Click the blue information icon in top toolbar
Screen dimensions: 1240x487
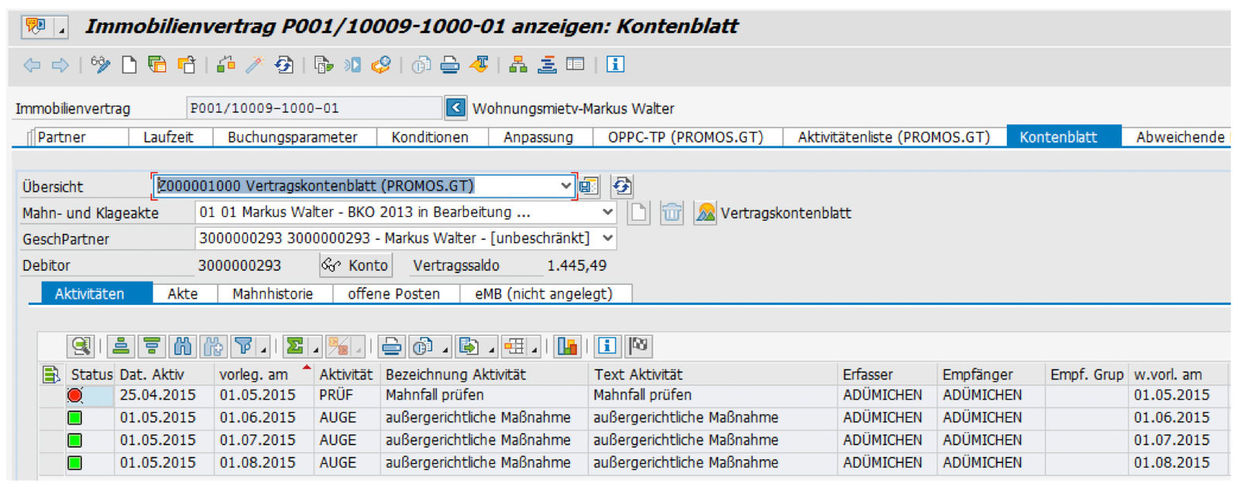[x=616, y=65]
